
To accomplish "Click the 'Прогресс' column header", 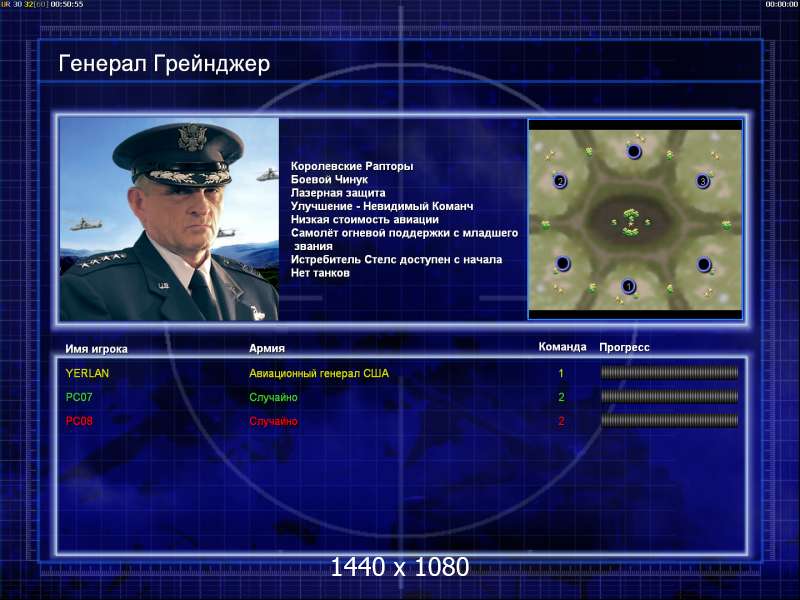I will 624,347.
